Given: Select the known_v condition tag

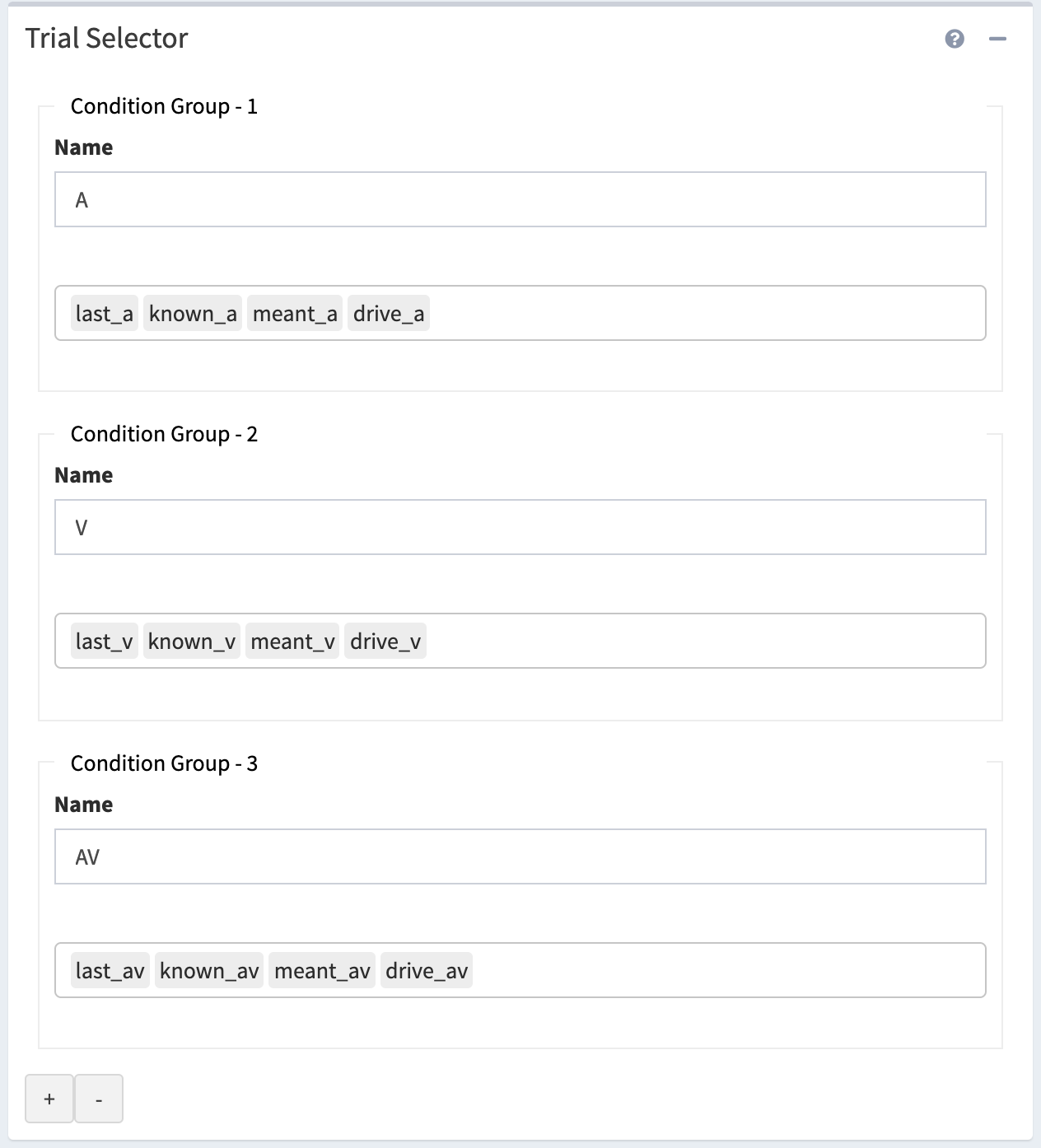Looking at the screenshot, I should [192, 642].
